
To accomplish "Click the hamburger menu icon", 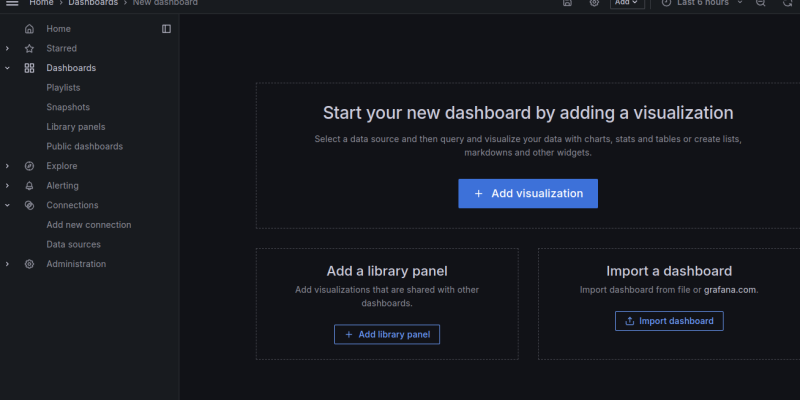I will coord(13,3).
